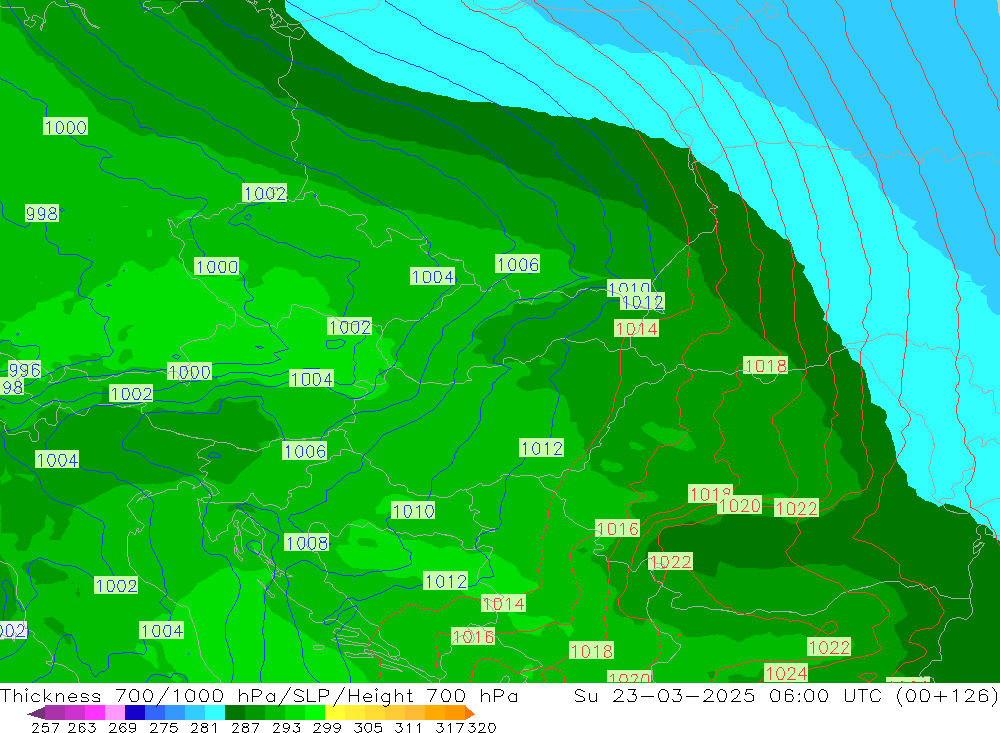This screenshot has width=1000, height=733.
Task: Click the legend value 305
Action: tap(367, 727)
